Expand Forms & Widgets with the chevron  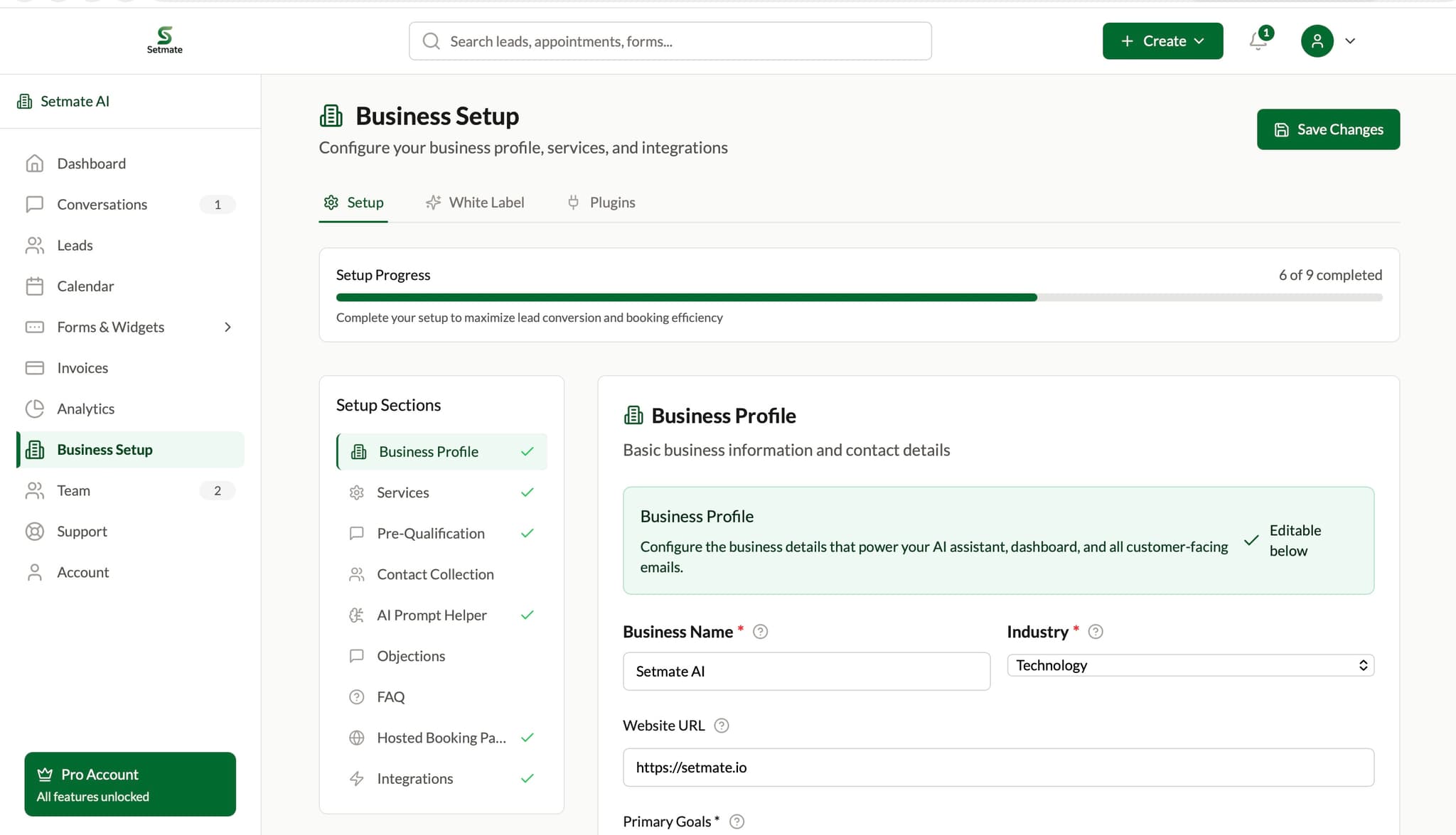point(227,327)
